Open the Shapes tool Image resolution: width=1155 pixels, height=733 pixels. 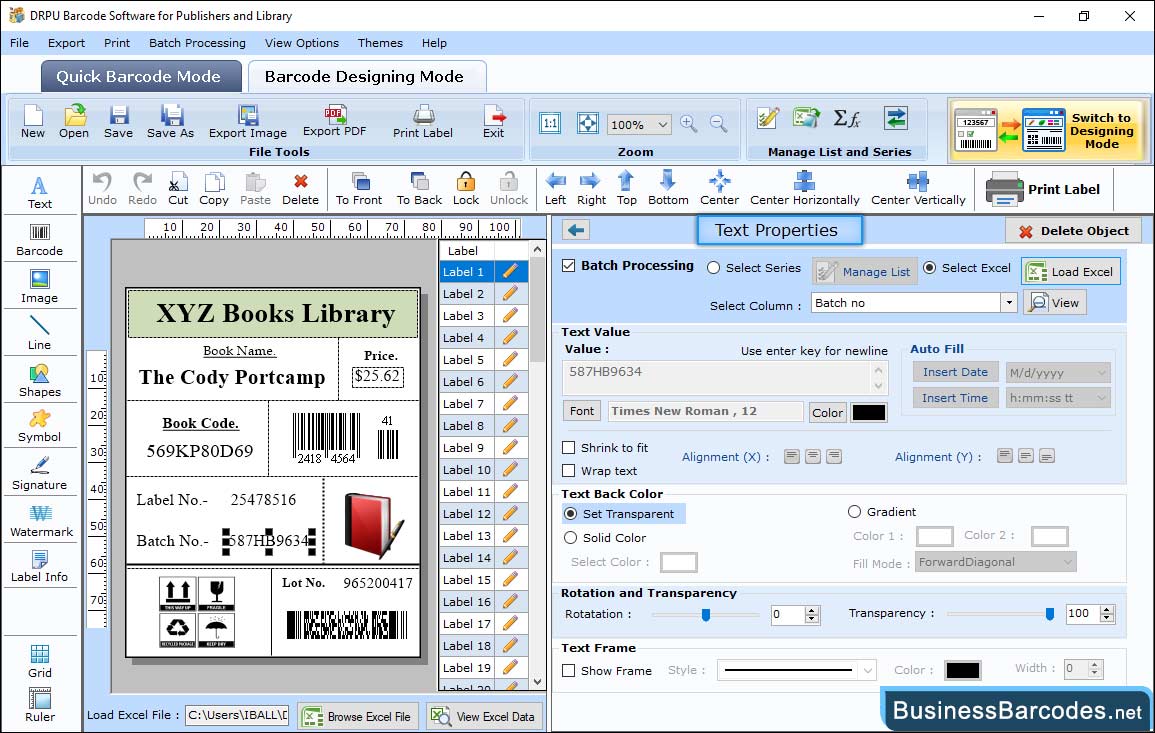coord(40,380)
